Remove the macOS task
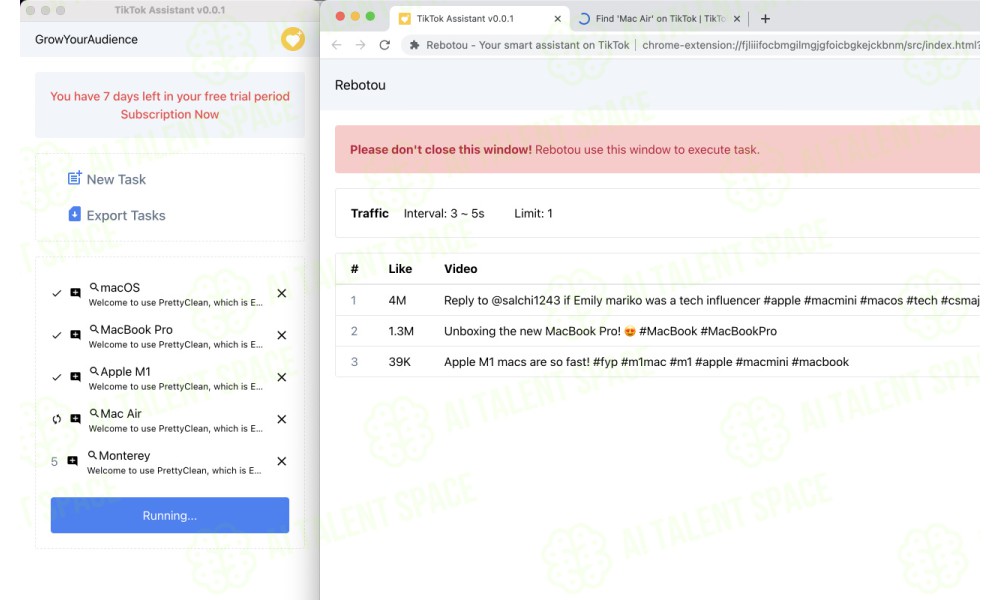 tap(281, 293)
